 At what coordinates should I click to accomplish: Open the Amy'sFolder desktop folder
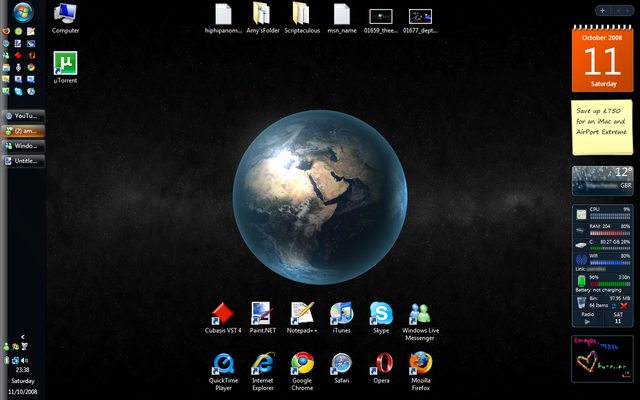pyautogui.click(x=262, y=14)
